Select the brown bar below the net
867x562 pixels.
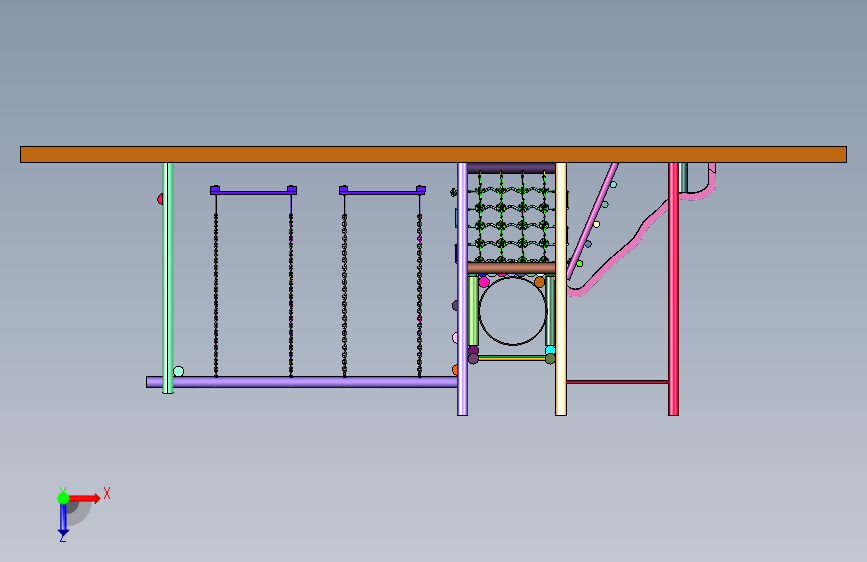pos(511,268)
